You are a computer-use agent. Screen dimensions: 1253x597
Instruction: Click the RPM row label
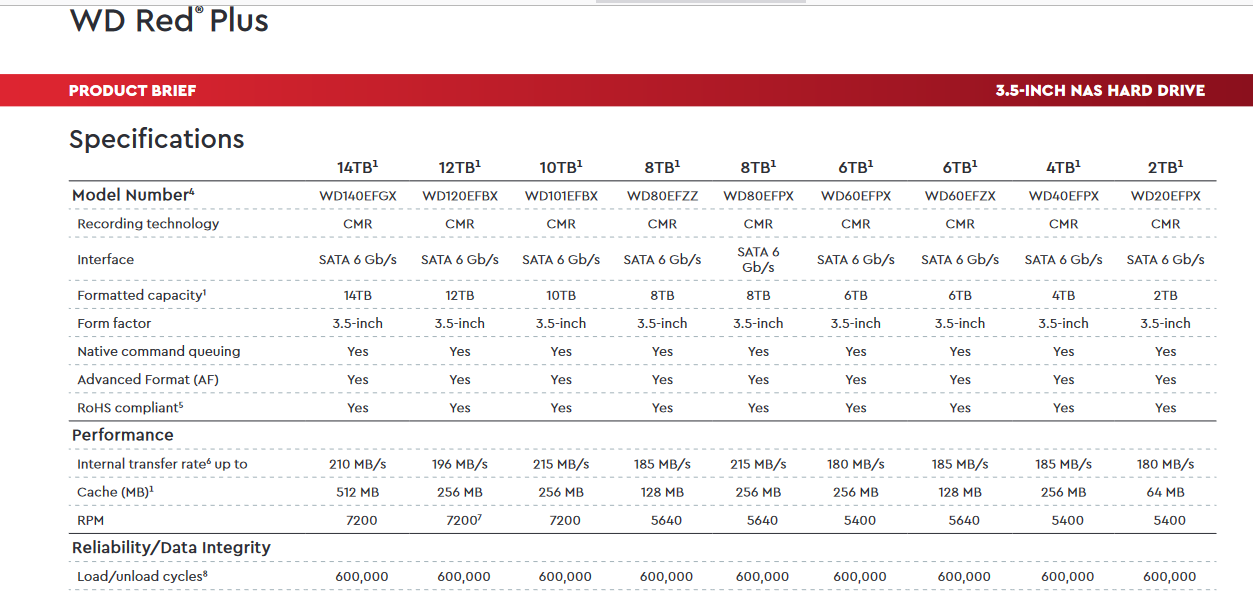point(91,520)
